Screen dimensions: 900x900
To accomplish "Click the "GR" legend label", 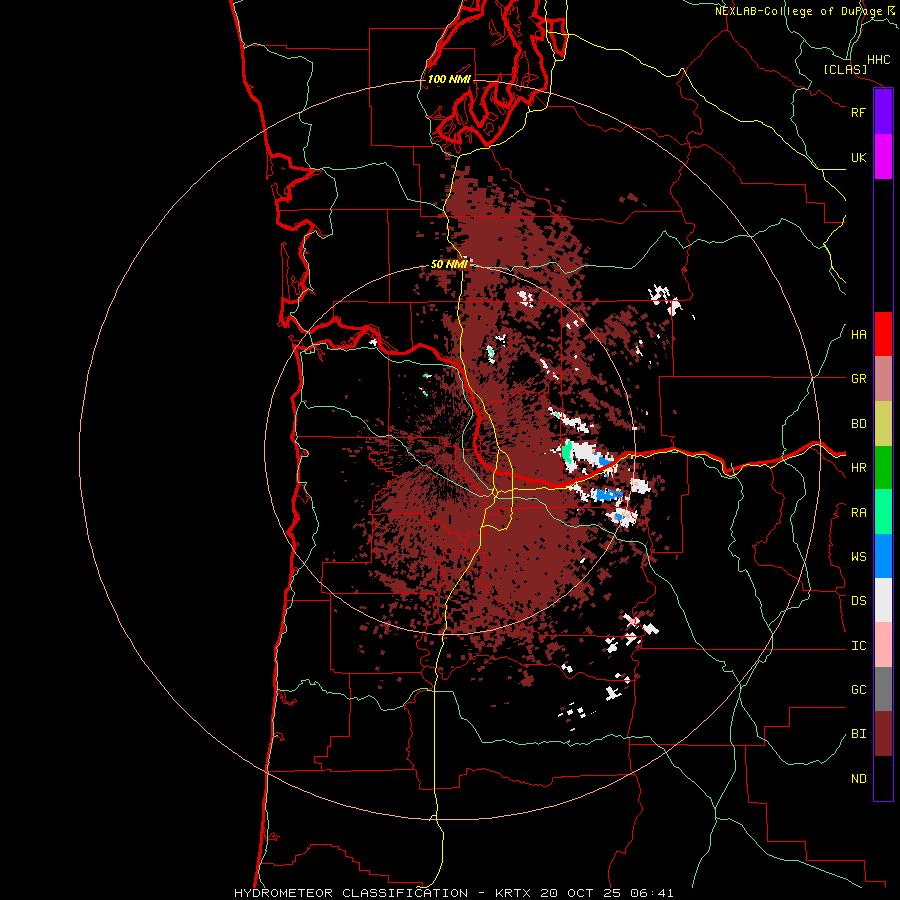I will 858,379.
